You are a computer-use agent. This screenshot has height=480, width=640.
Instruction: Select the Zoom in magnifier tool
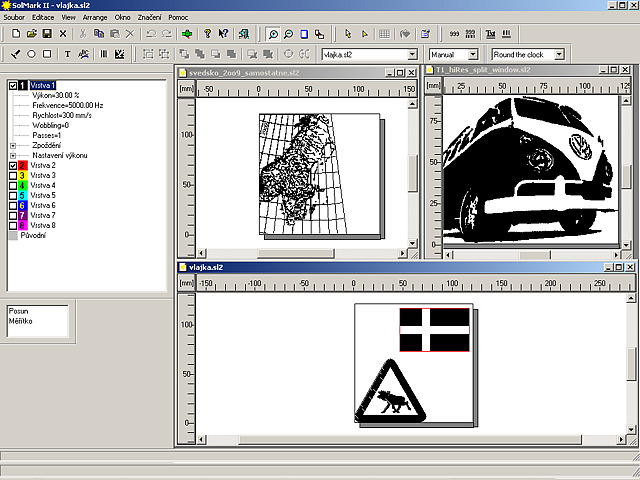pyautogui.click(x=273, y=34)
